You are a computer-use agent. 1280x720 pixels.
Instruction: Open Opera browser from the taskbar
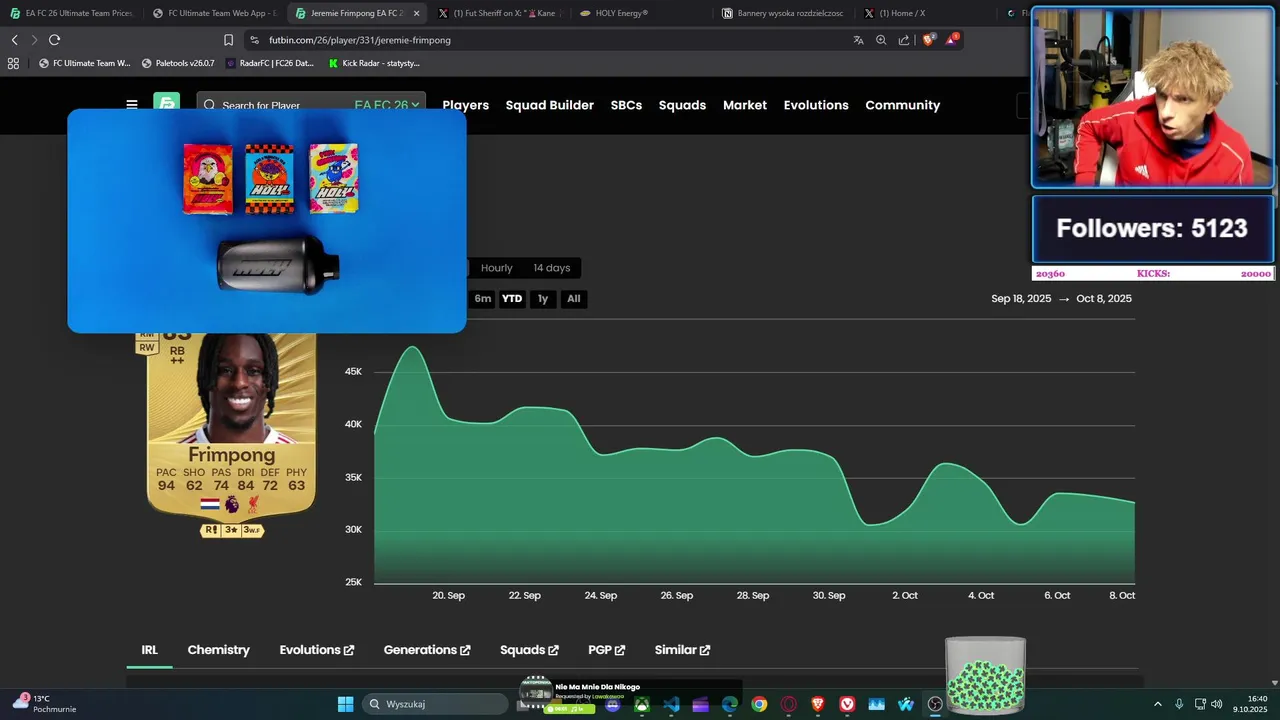(789, 704)
